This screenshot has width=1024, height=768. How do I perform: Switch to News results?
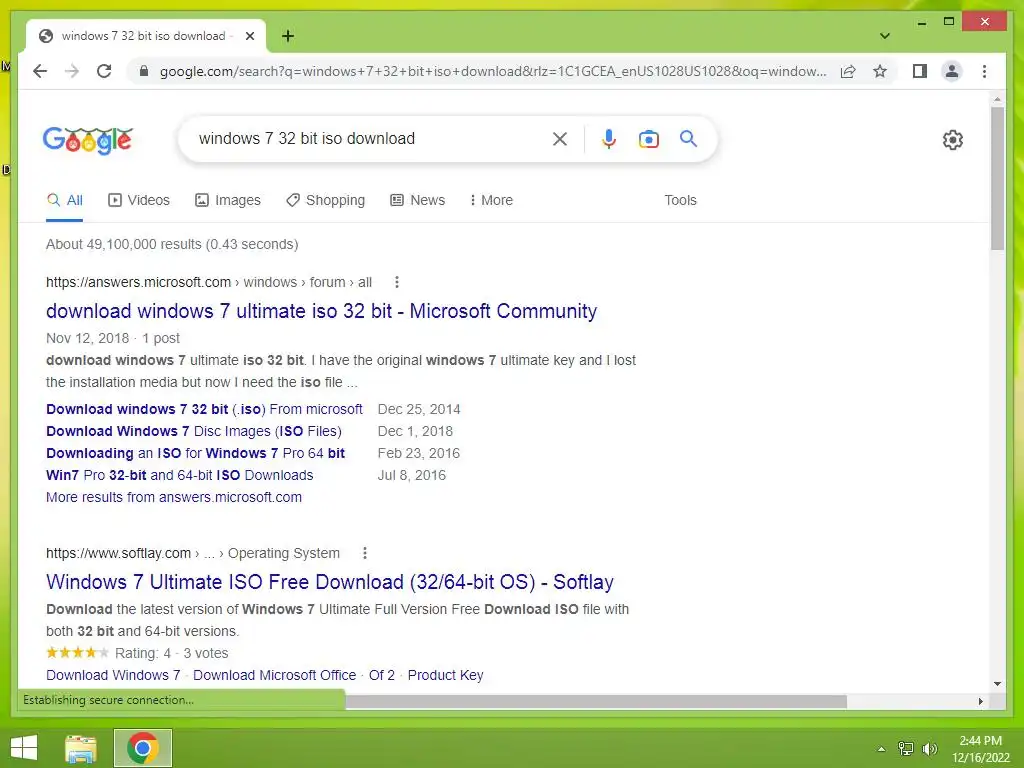click(x=417, y=200)
